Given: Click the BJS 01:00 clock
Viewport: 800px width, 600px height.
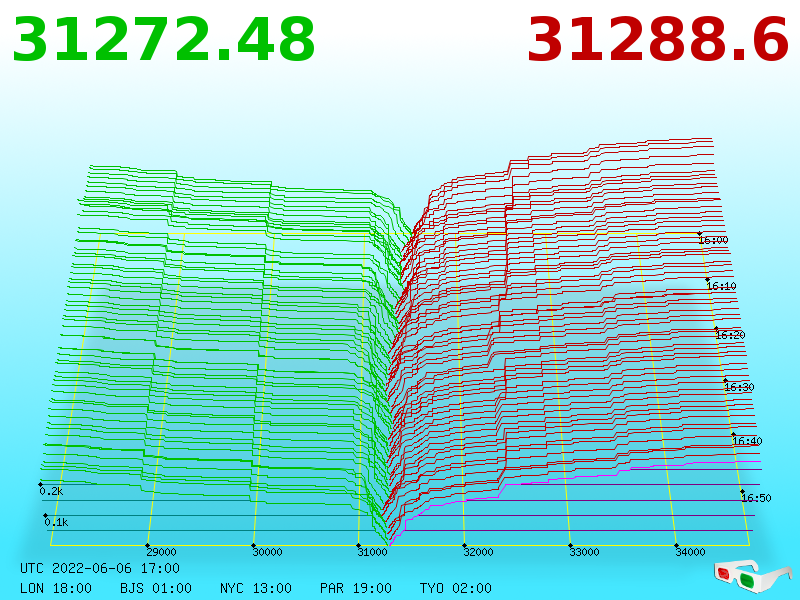Looking at the screenshot, I should coord(156,588).
